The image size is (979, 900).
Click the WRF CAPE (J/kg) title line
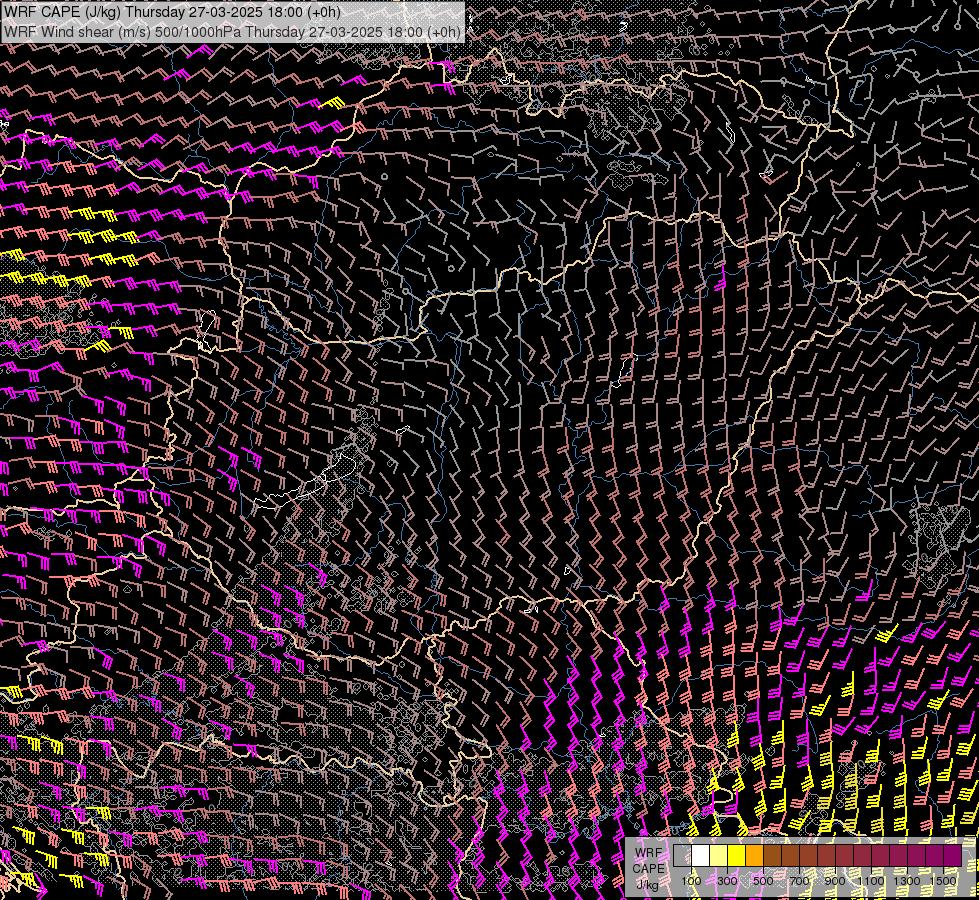(x=172, y=12)
